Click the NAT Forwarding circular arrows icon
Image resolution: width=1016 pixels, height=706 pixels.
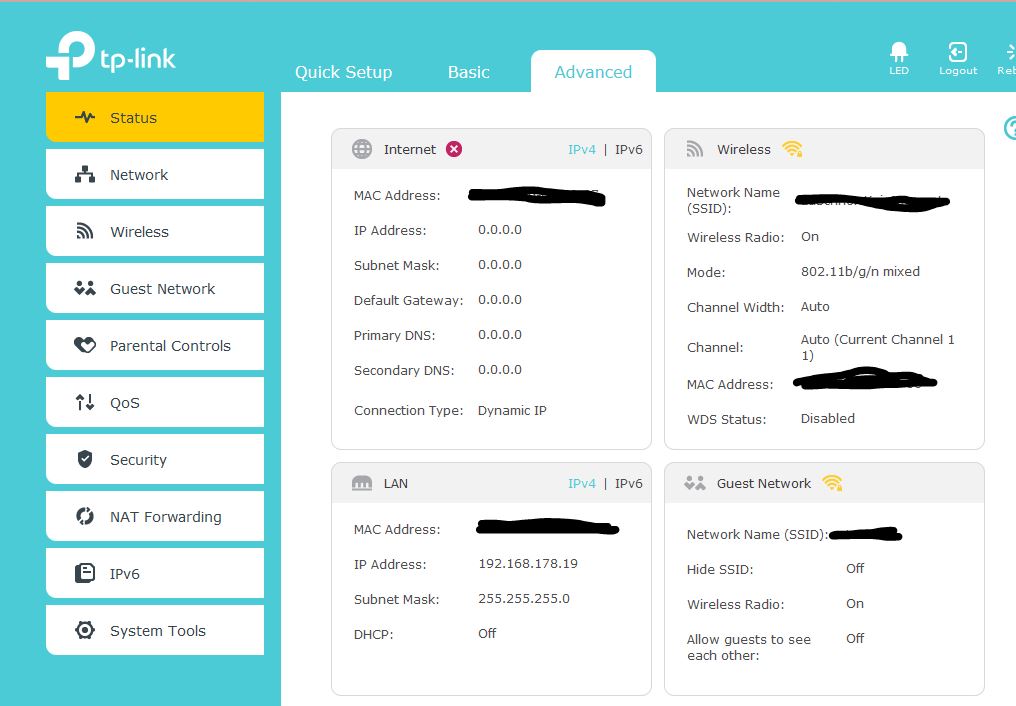[85, 516]
